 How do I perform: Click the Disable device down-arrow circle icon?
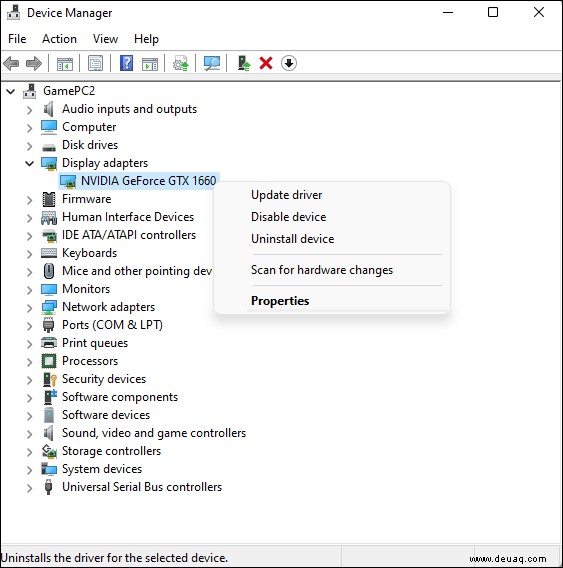[289, 63]
